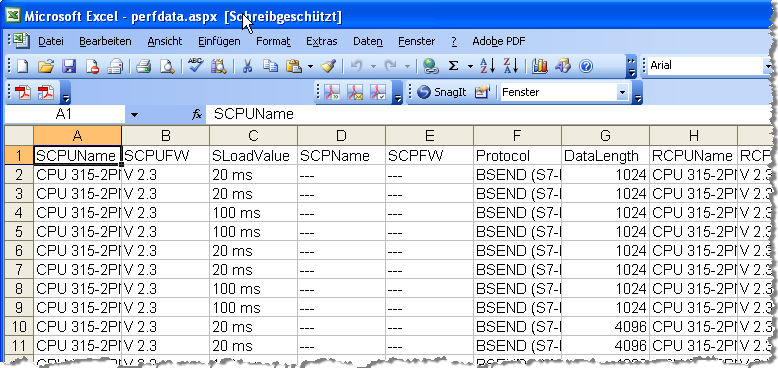Expand Standard toolbar options chevron
Image resolution: width=778 pixels, height=368 pixels.
point(631,66)
